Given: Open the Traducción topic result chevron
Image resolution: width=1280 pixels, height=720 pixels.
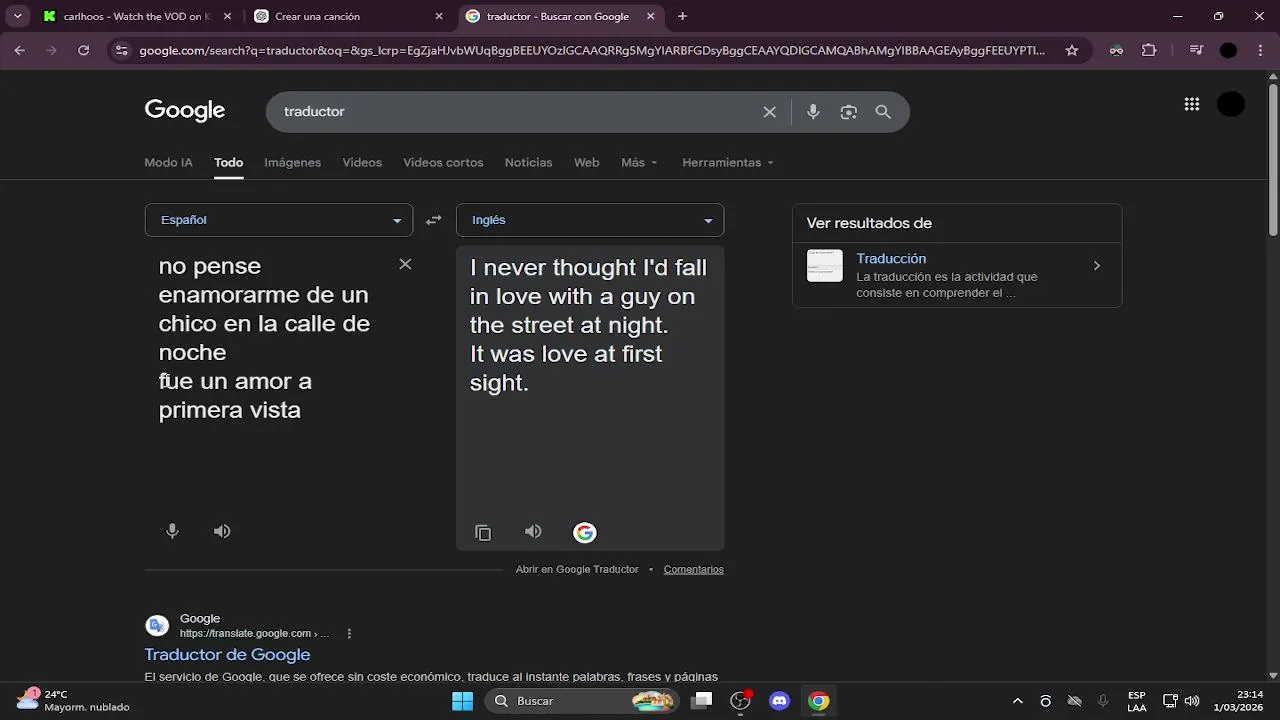Looking at the screenshot, I should [x=1097, y=266].
